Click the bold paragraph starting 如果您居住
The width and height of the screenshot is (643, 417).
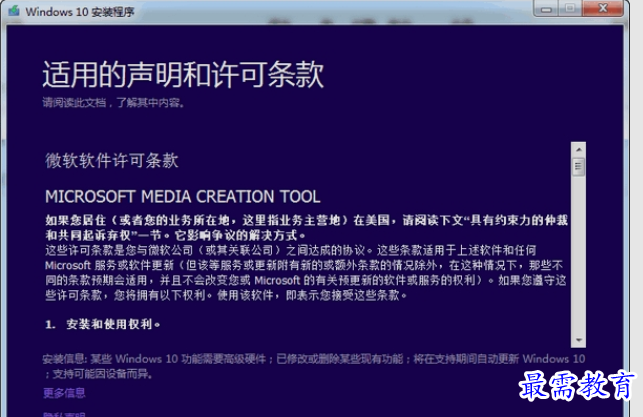(306, 228)
